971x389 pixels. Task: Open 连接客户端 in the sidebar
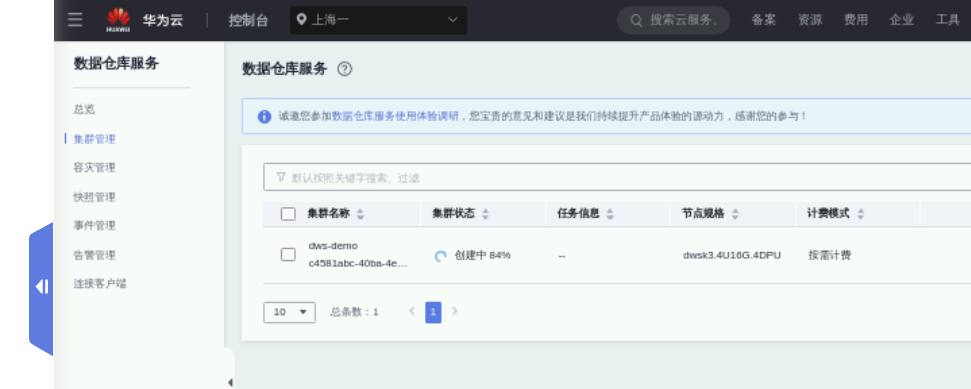point(100,284)
